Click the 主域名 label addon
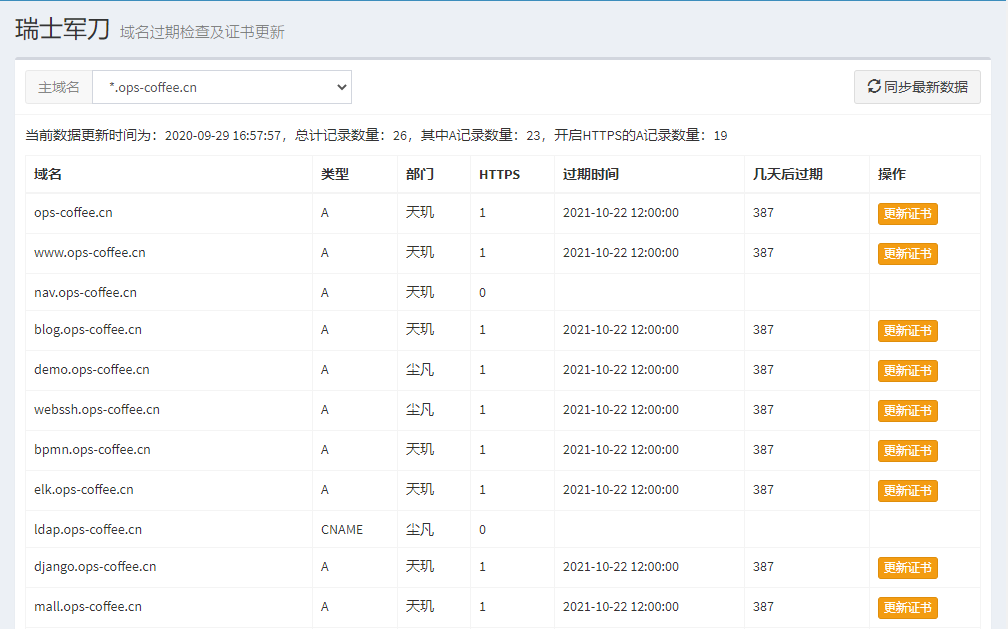Image resolution: width=1008 pixels, height=629 pixels. [x=59, y=87]
